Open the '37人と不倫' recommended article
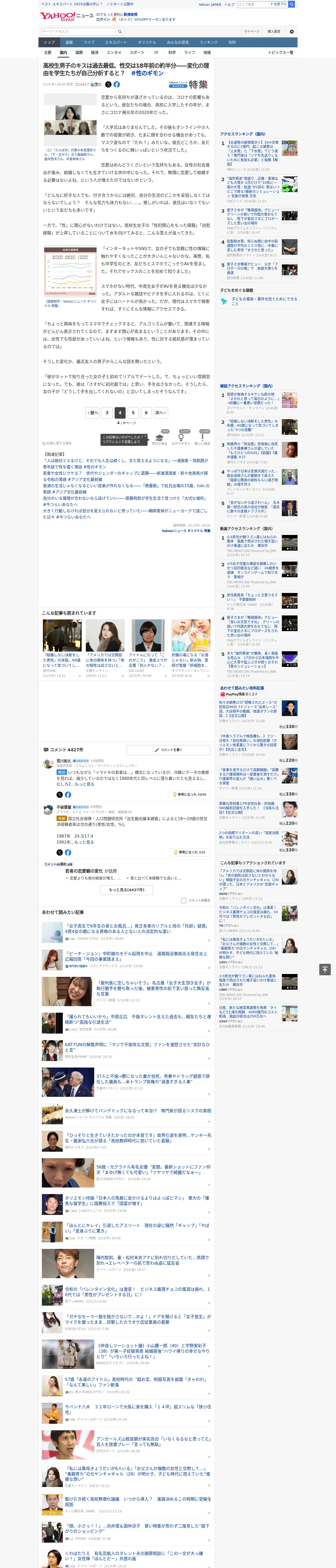 click(x=153, y=1079)
